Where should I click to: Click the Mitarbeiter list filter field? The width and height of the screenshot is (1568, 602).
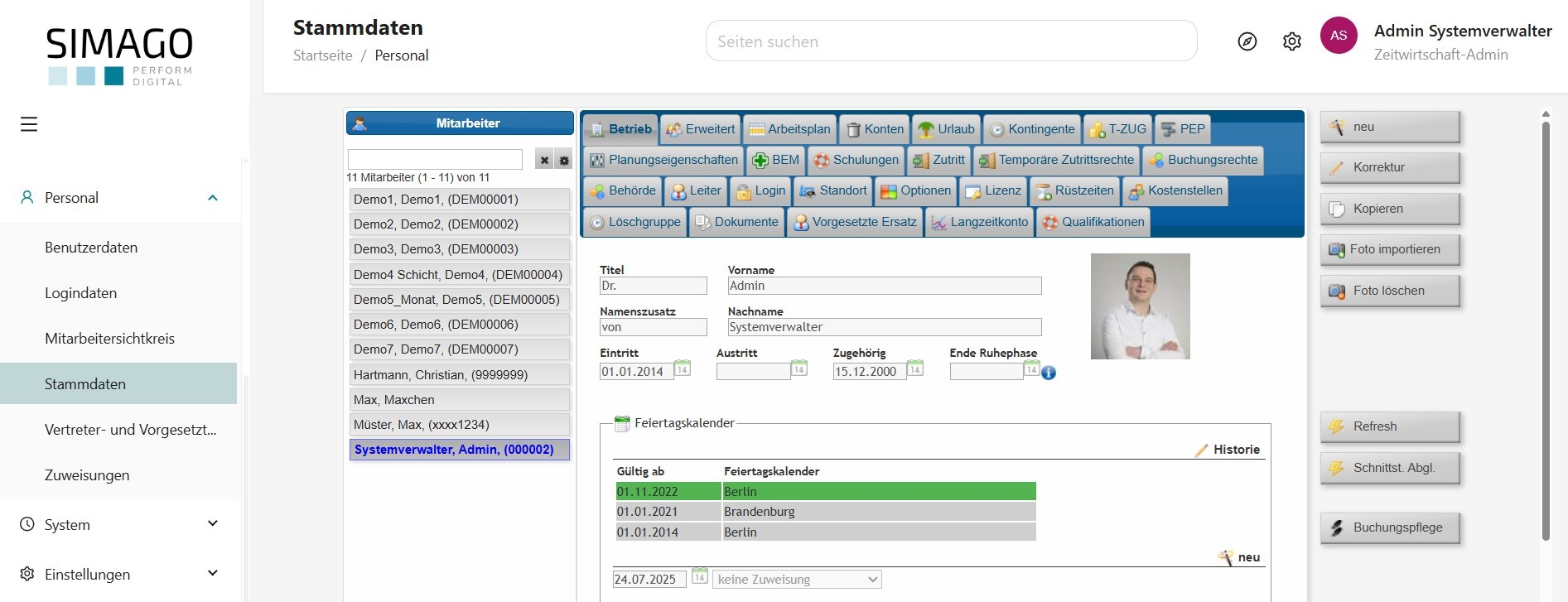(435, 159)
